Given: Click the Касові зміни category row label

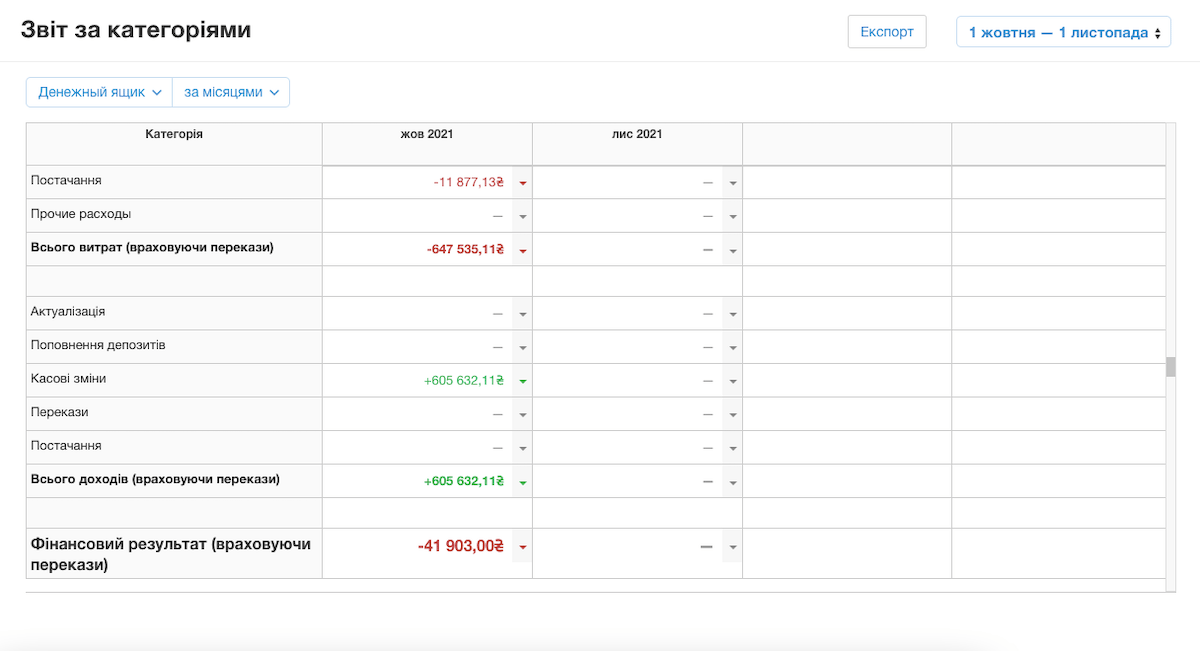Looking at the screenshot, I should coord(69,379).
